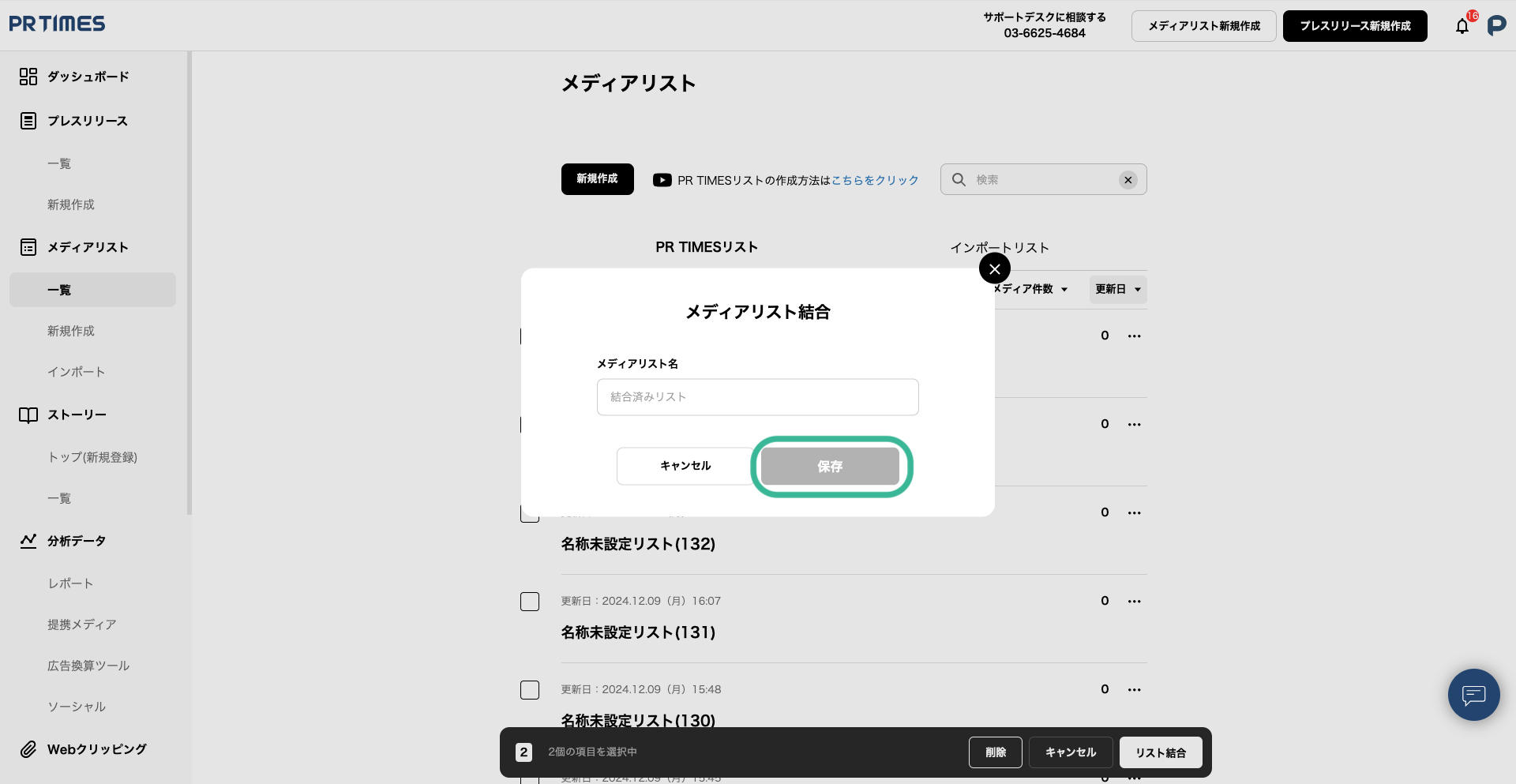This screenshot has width=1516, height=784.
Task: Click こちらをクリック link
Action: [875, 180]
